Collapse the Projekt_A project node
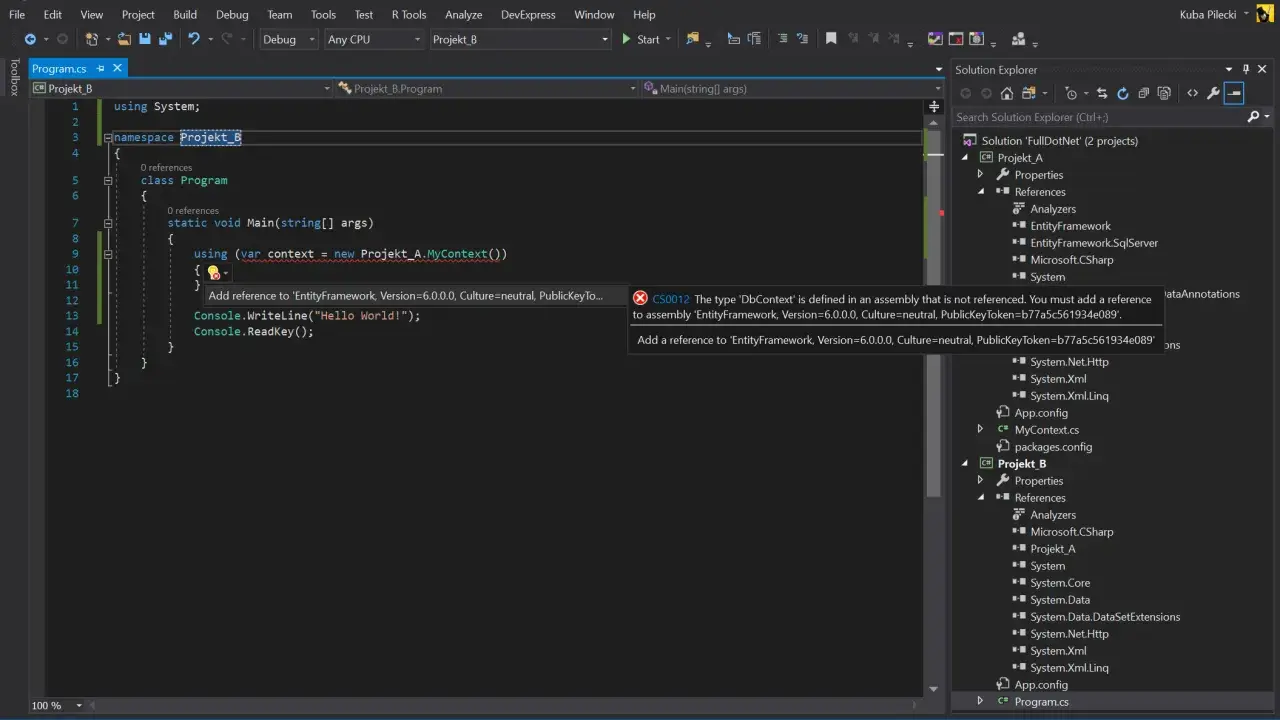The height and width of the screenshot is (720, 1280). pos(966,157)
